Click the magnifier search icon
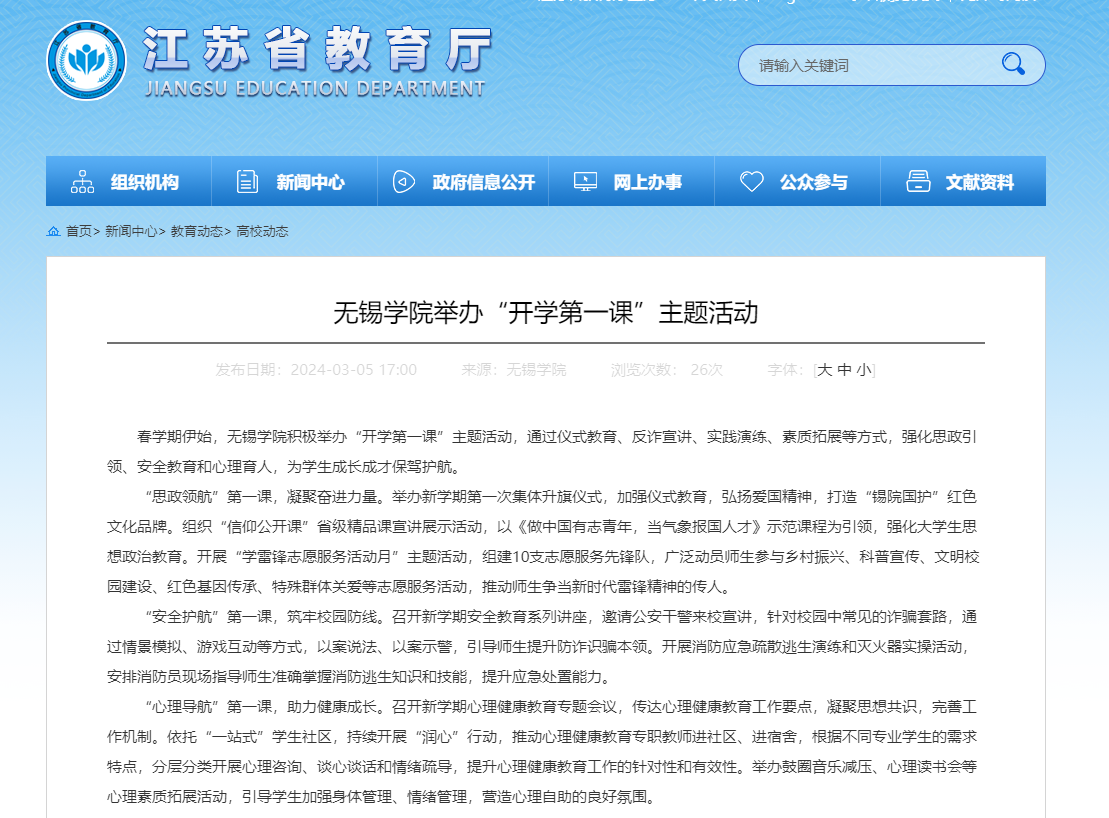Screen dimensions: 1109x818 tap(1013, 65)
